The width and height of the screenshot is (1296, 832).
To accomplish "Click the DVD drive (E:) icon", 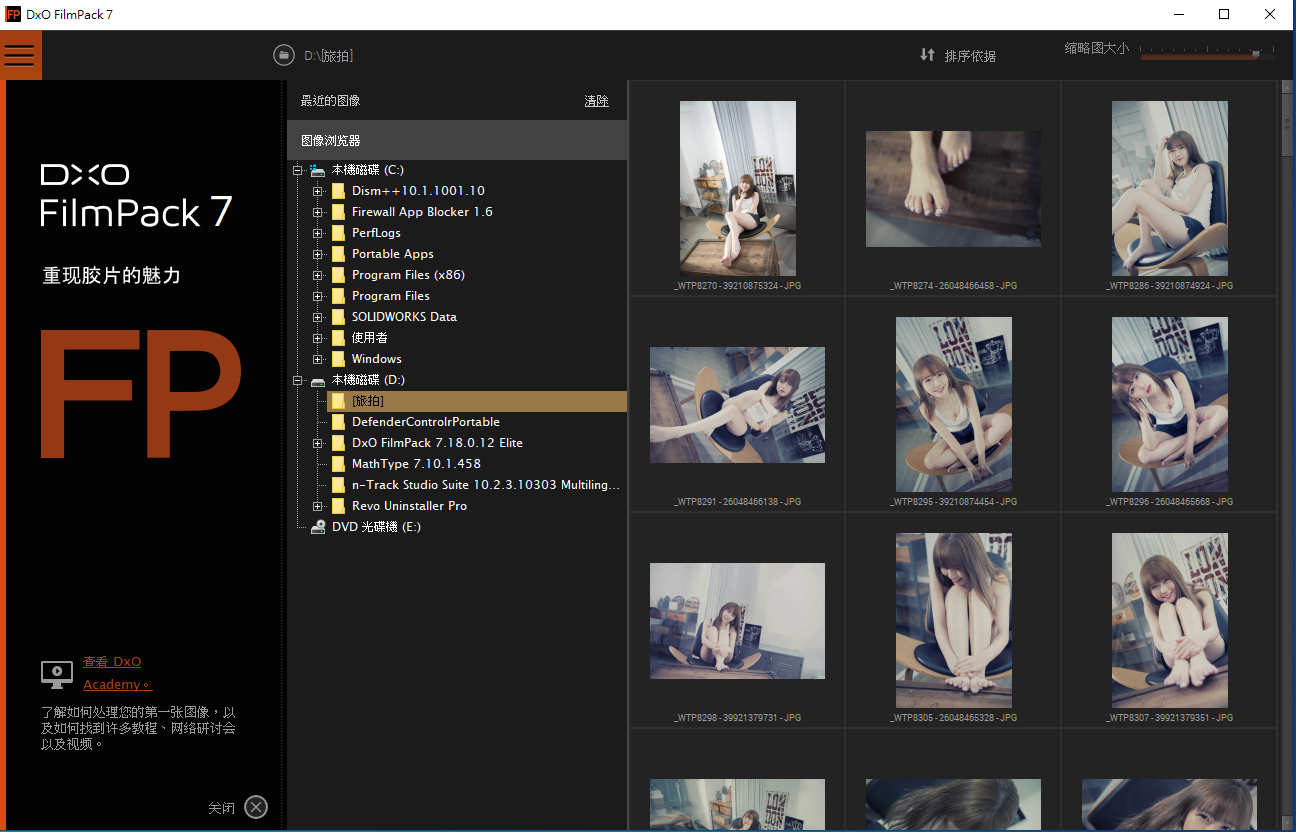I will (x=318, y=527).
